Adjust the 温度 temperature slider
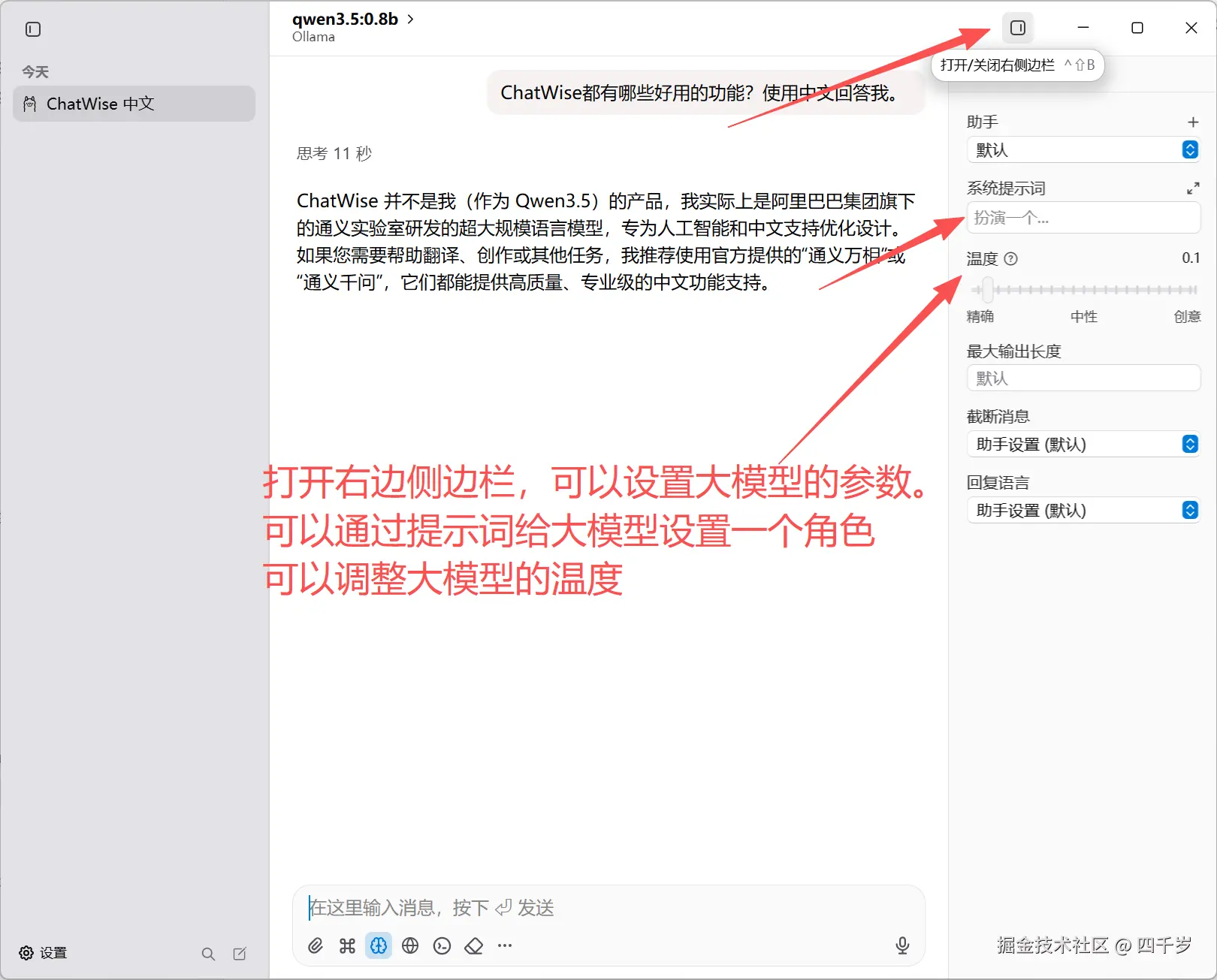1217x980 pixels. pyautogui.click(x=987, y=289)
